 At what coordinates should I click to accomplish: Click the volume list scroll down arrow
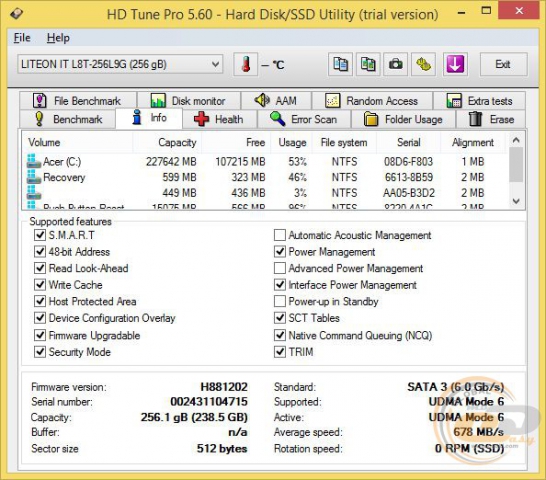(x=516, y=201)
